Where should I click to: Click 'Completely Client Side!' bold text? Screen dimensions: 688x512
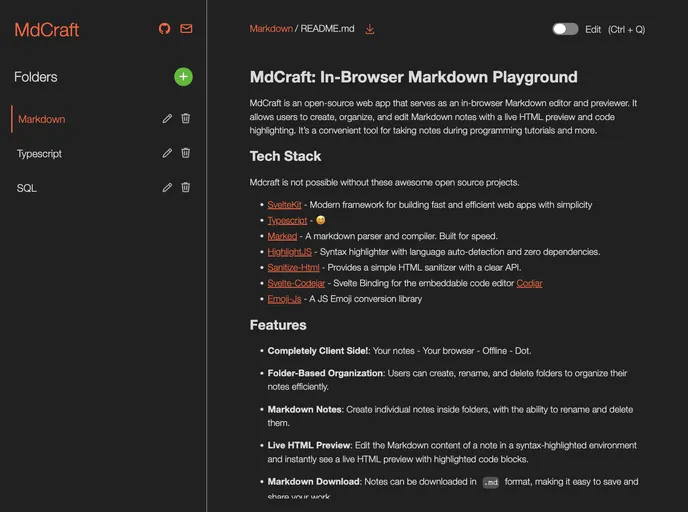click(x=319, y=351)
